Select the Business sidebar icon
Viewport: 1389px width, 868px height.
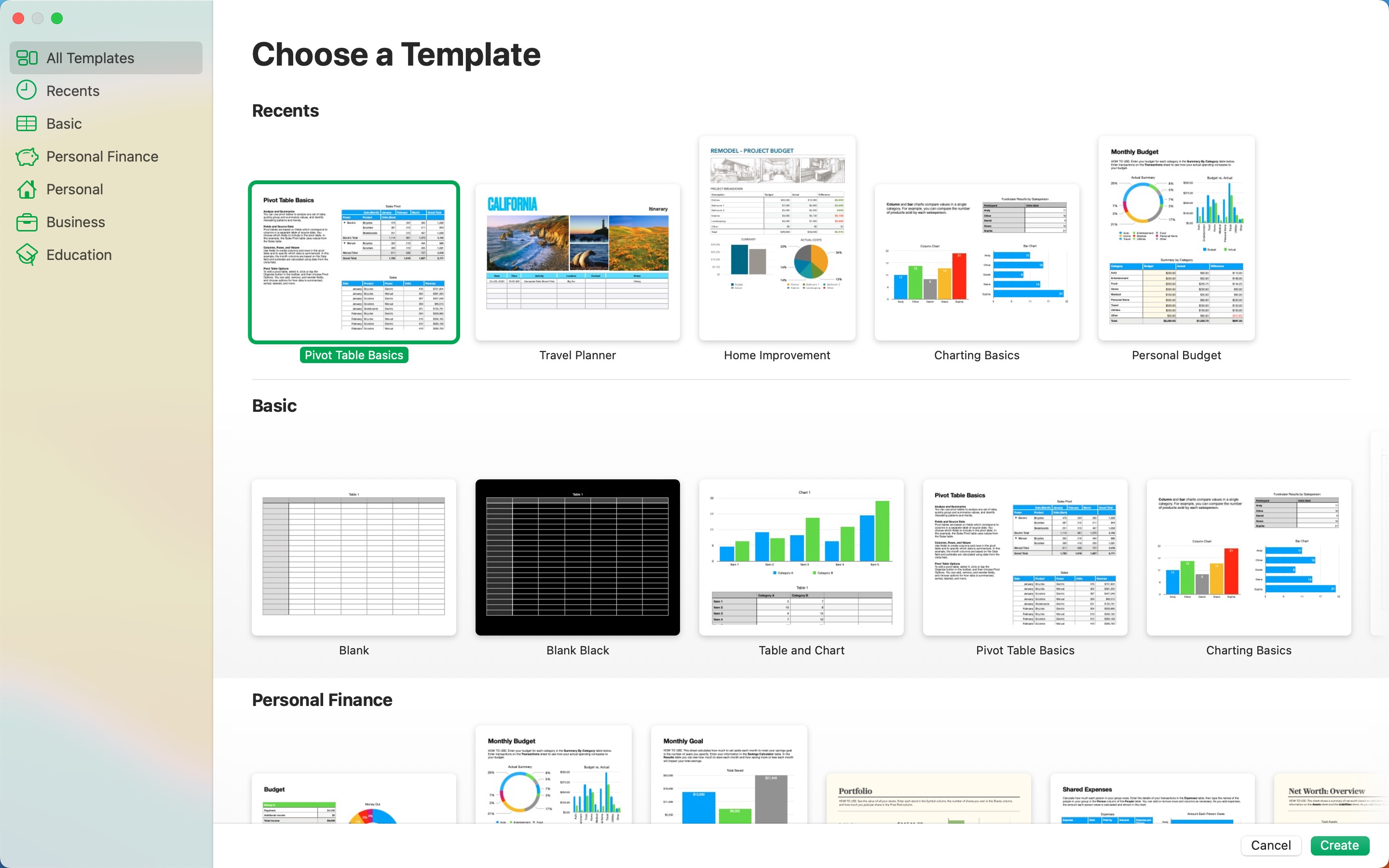pos(26,221)
